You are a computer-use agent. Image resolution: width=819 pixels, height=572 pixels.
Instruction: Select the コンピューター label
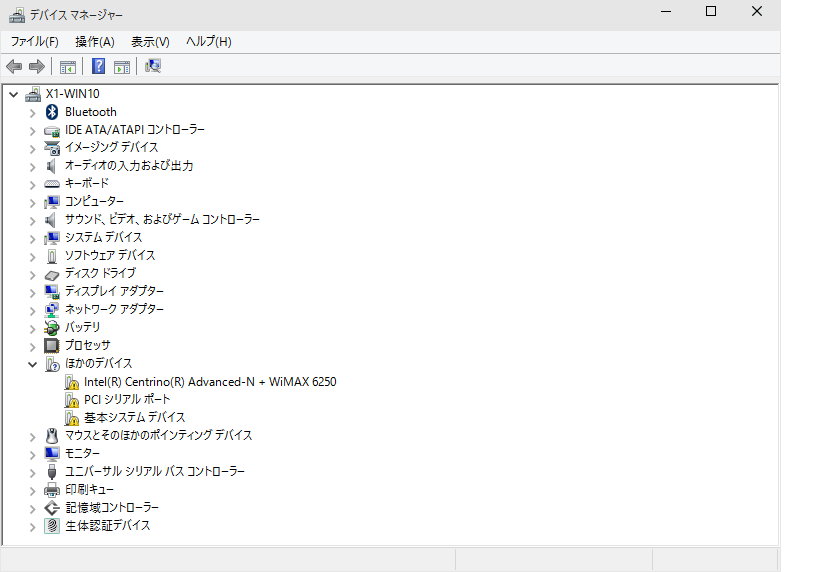click(94, 201)
